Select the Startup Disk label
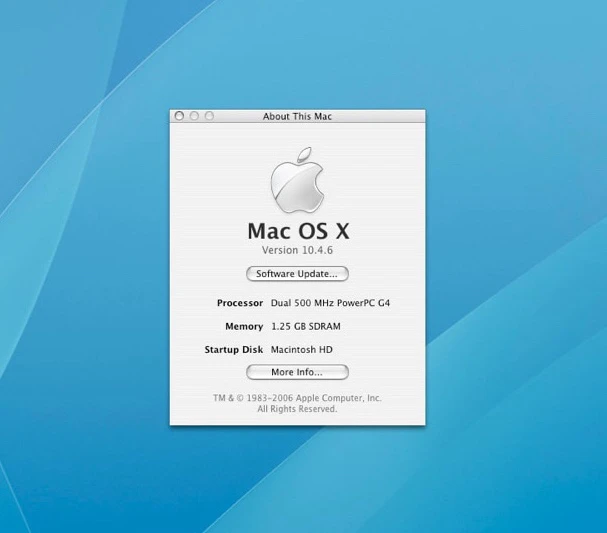Viewport: 607px width, 533px height. click(233, 350)
